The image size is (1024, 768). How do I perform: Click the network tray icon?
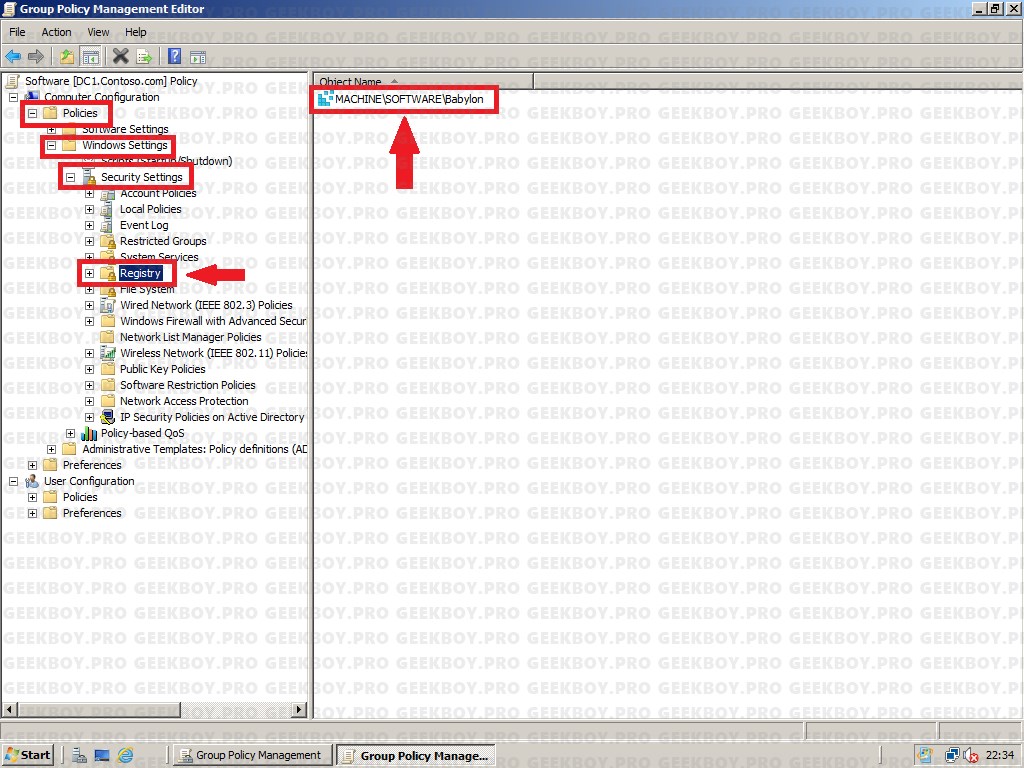pos(953,756)
